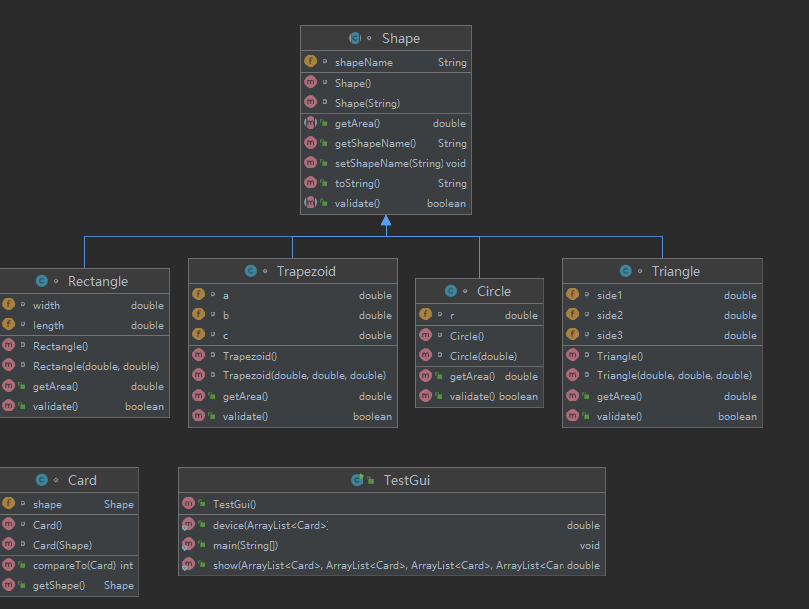Select the width field in Rectangle
This screenshot has height=609, width=809.
pos(85,305)
